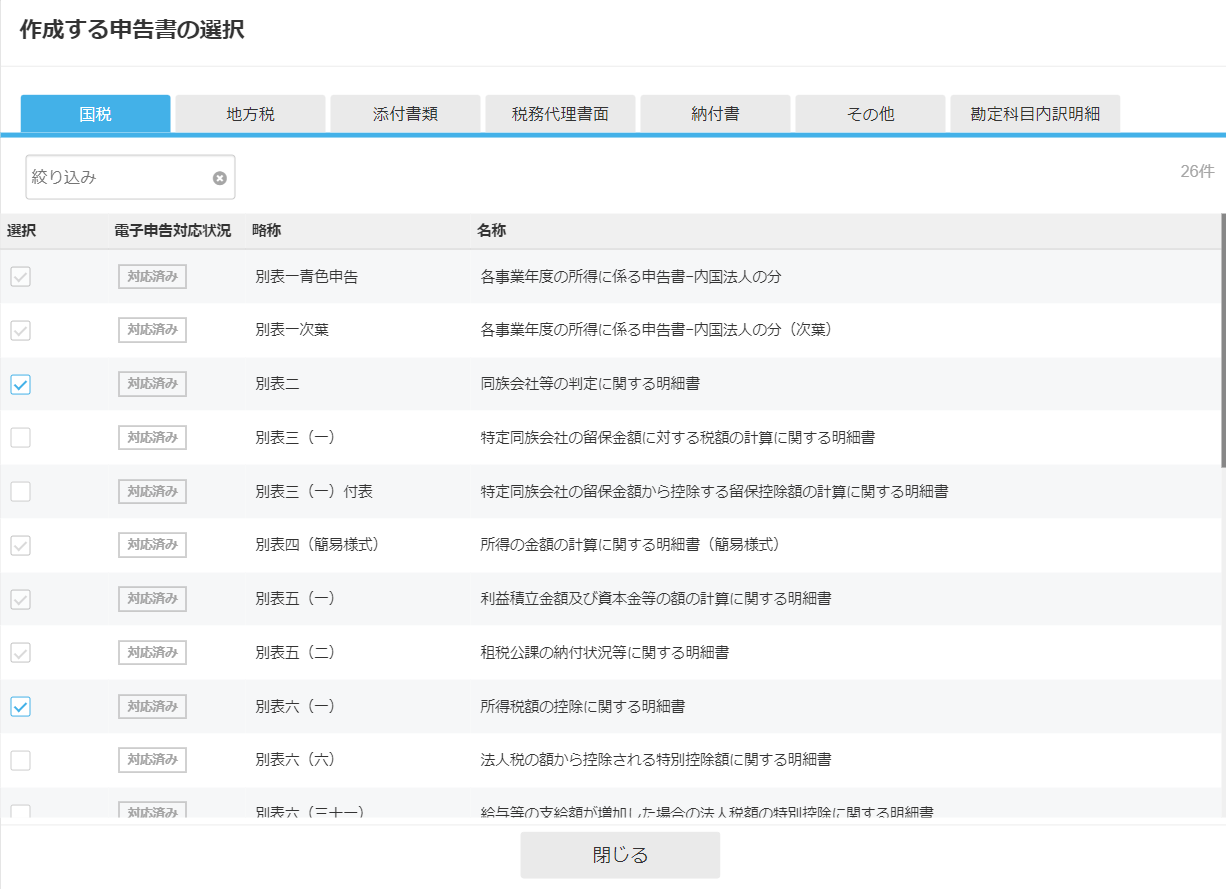This screenshot has height=889, width=1226.
Task: Select the 別表一次葉 abbreviation text
Action: click(292, 330)
